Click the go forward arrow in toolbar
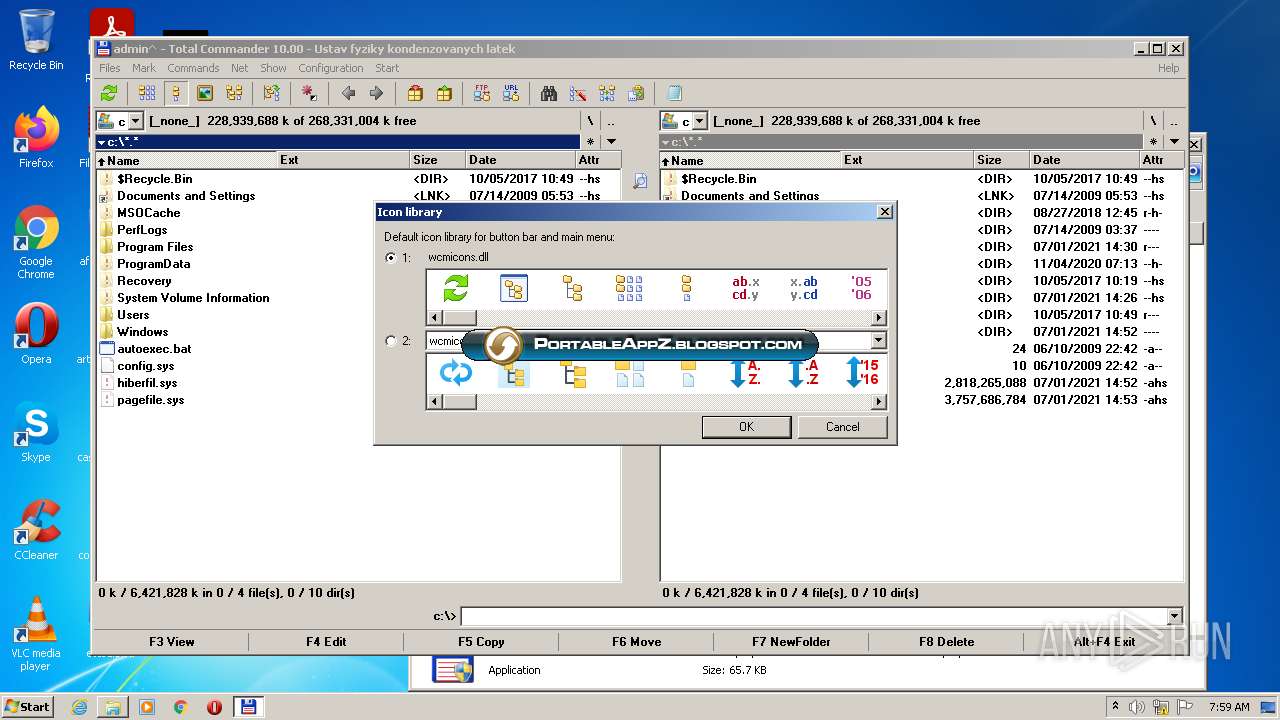This screenshot has width=1280, height=720. [376, 93]
